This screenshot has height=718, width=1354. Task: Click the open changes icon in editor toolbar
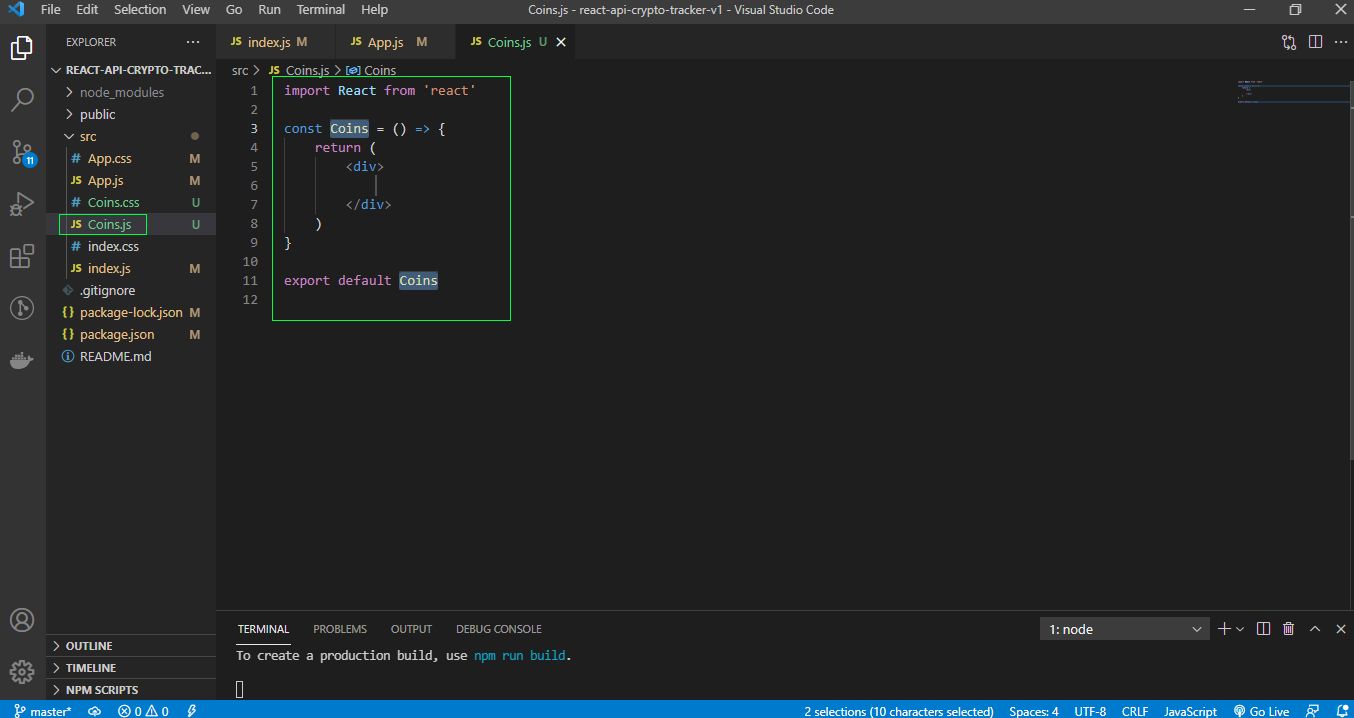(x=1289, y=42)
